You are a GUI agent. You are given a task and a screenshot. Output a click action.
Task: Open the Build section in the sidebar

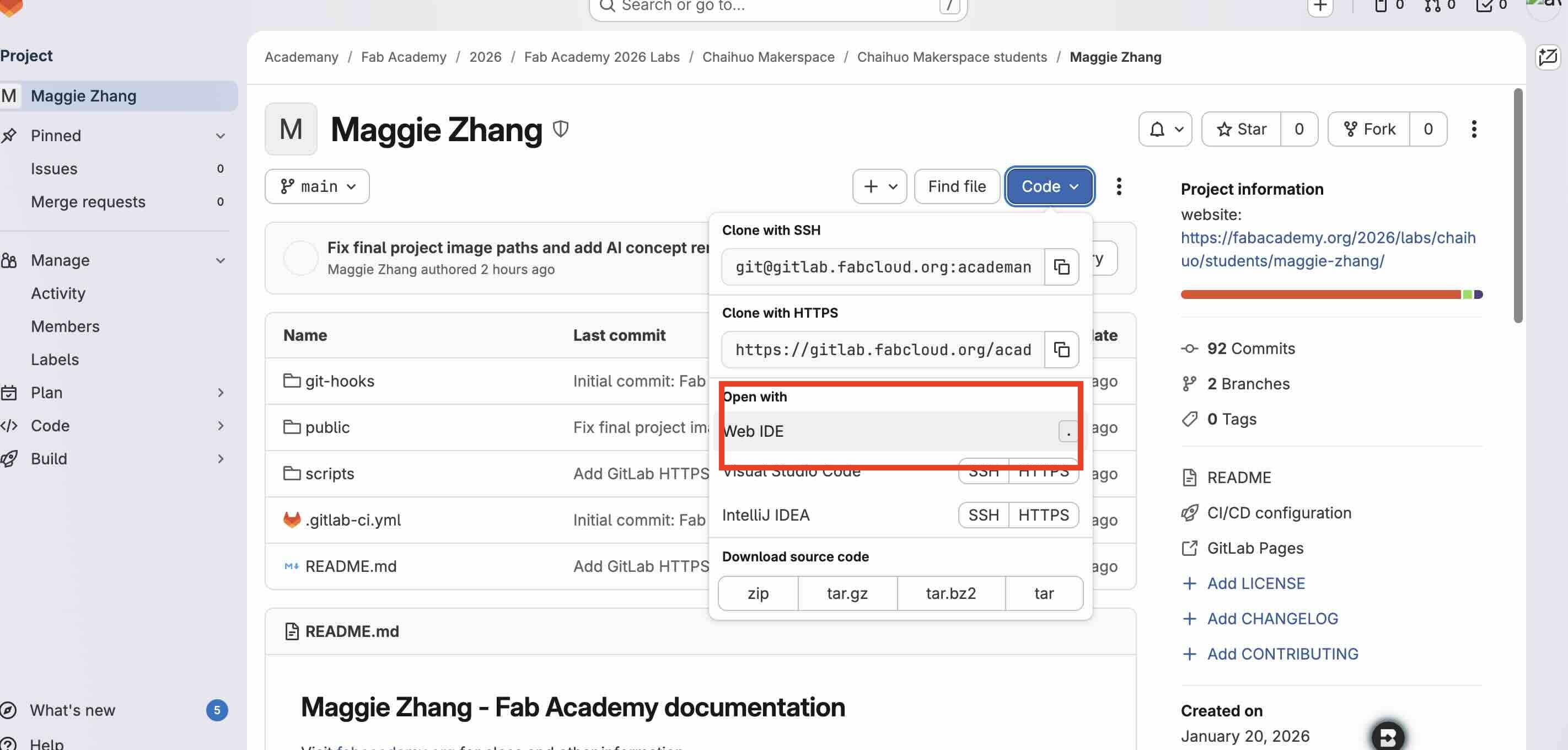point(49,458)
